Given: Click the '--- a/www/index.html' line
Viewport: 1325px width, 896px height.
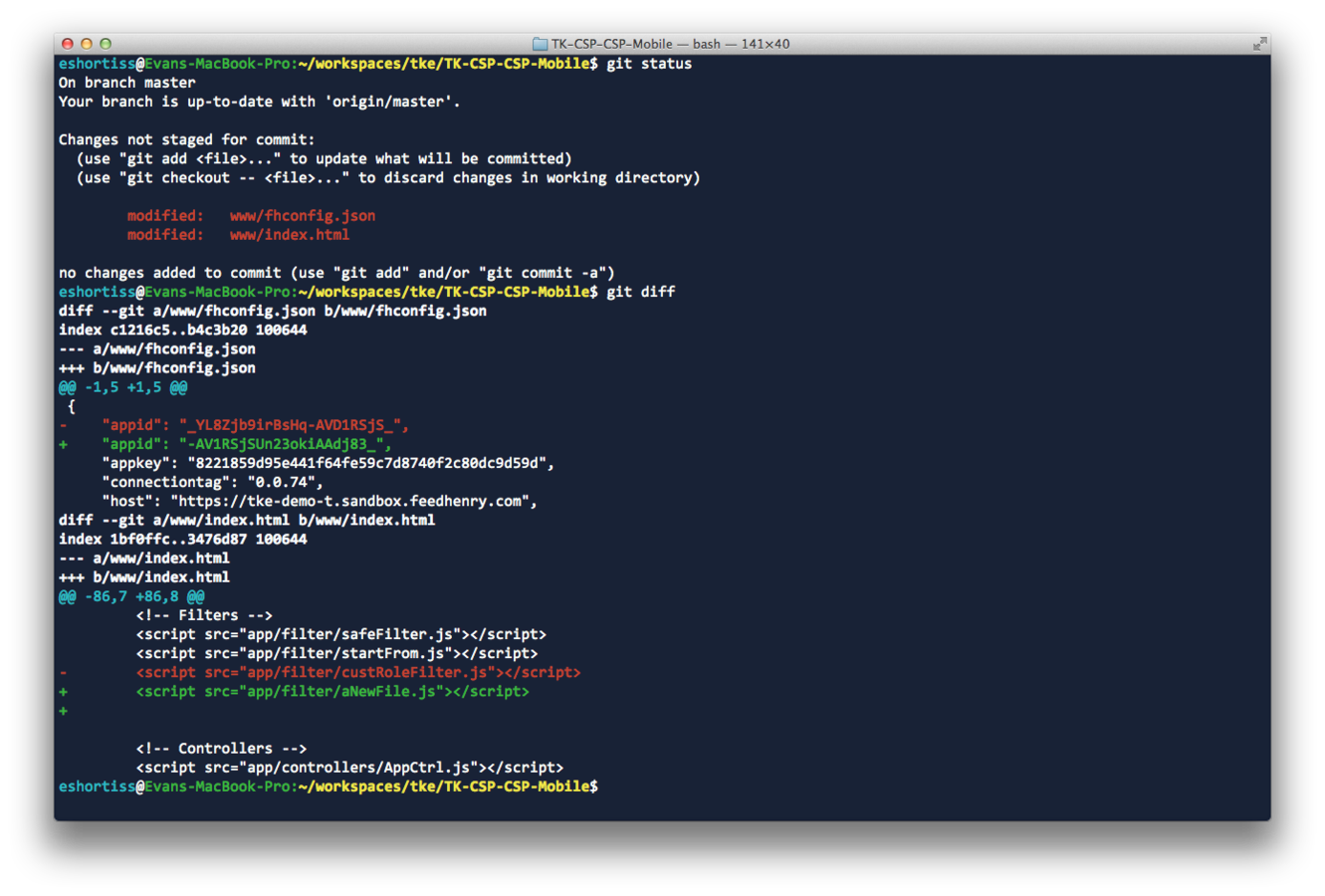Looking at the screenshot, I should (143, 558).
